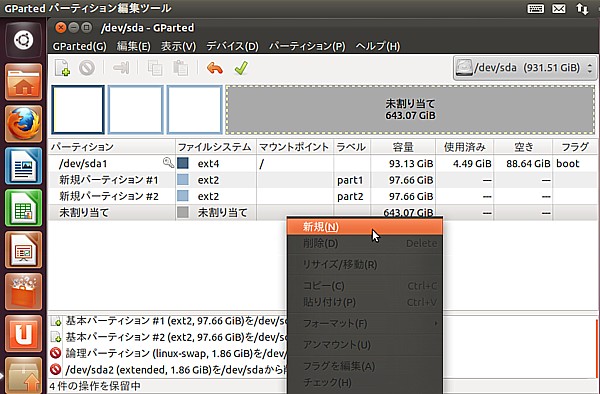Image resolution: width=600 pixels, height=394 pixels.
Task: Click the Resize/Move toolbar icon
Action: 121,68
